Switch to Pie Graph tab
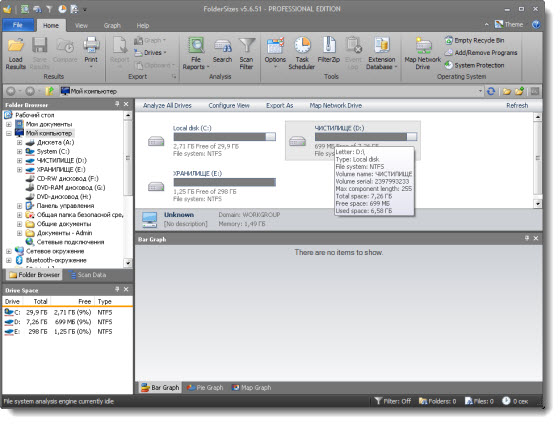 (x=205, y=388)
